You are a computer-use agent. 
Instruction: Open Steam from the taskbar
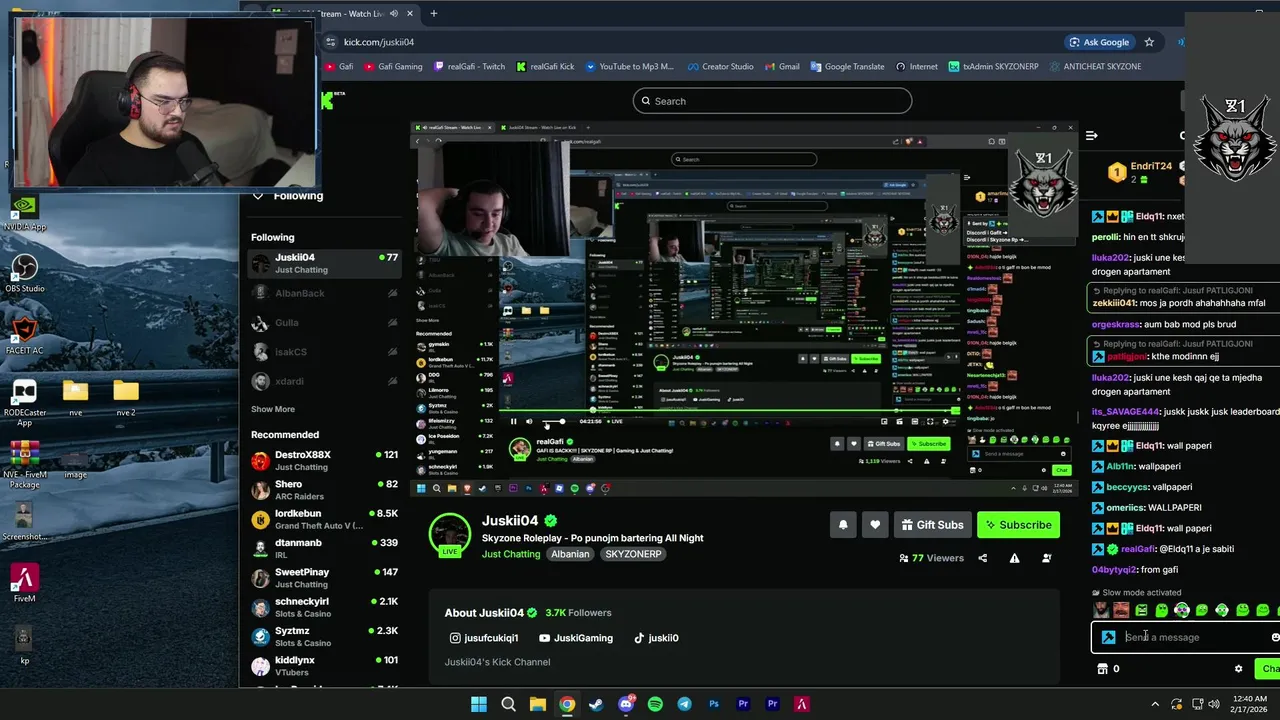pos(596,704)
